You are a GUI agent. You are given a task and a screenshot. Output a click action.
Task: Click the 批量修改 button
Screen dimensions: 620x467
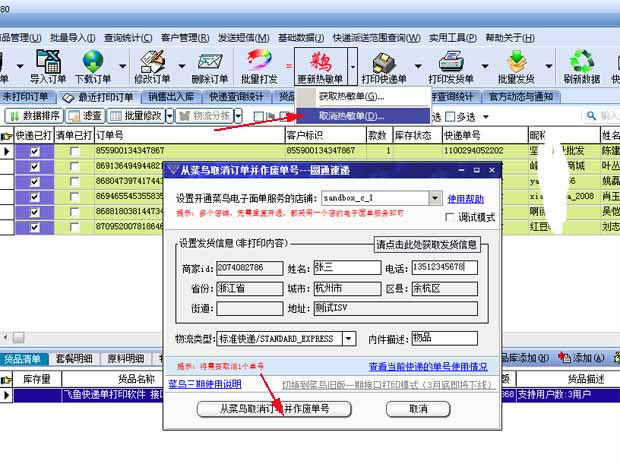click(x=136, y=116)
